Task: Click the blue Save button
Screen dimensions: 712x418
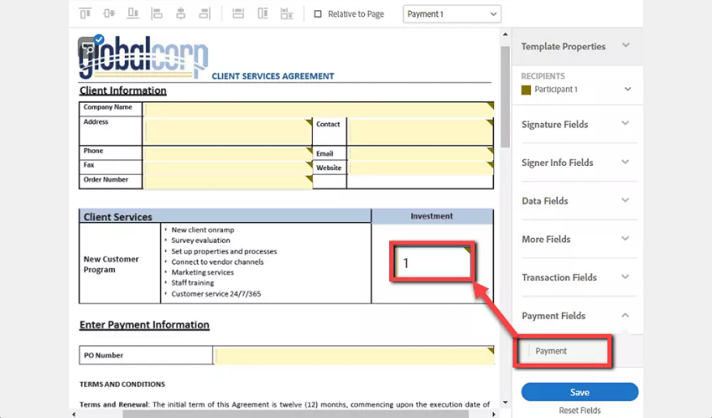Action: coord(579,392)
